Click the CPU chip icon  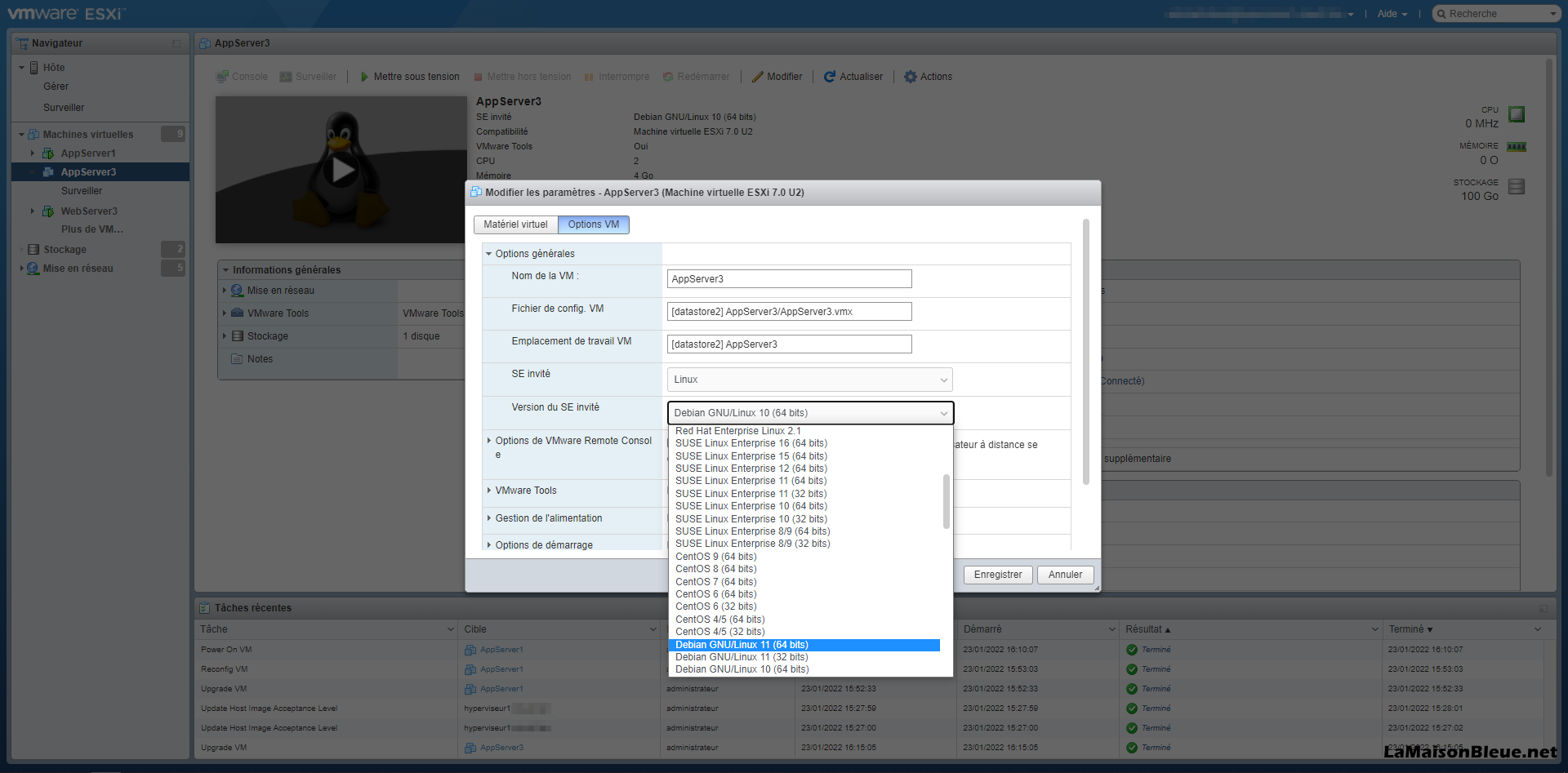point(1517,114)
